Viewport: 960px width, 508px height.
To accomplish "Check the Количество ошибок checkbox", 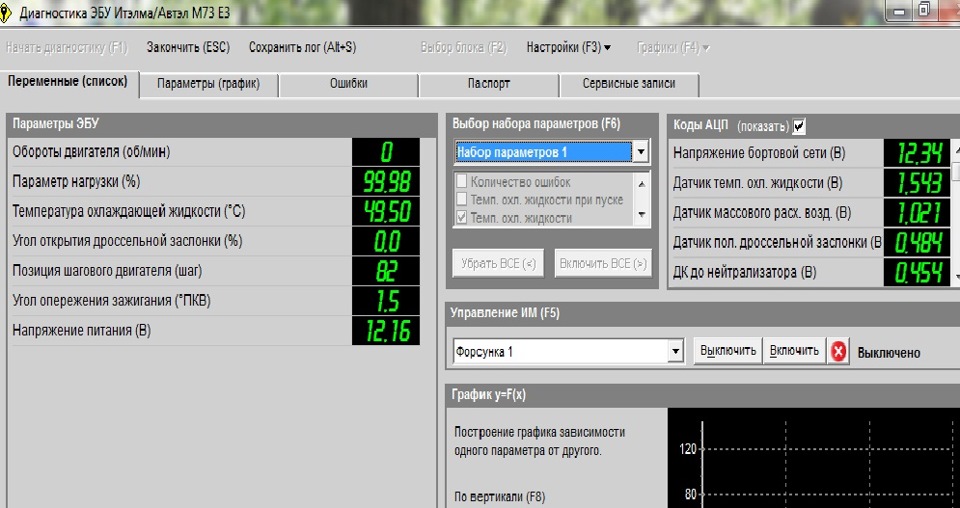I will click(462, 181).
